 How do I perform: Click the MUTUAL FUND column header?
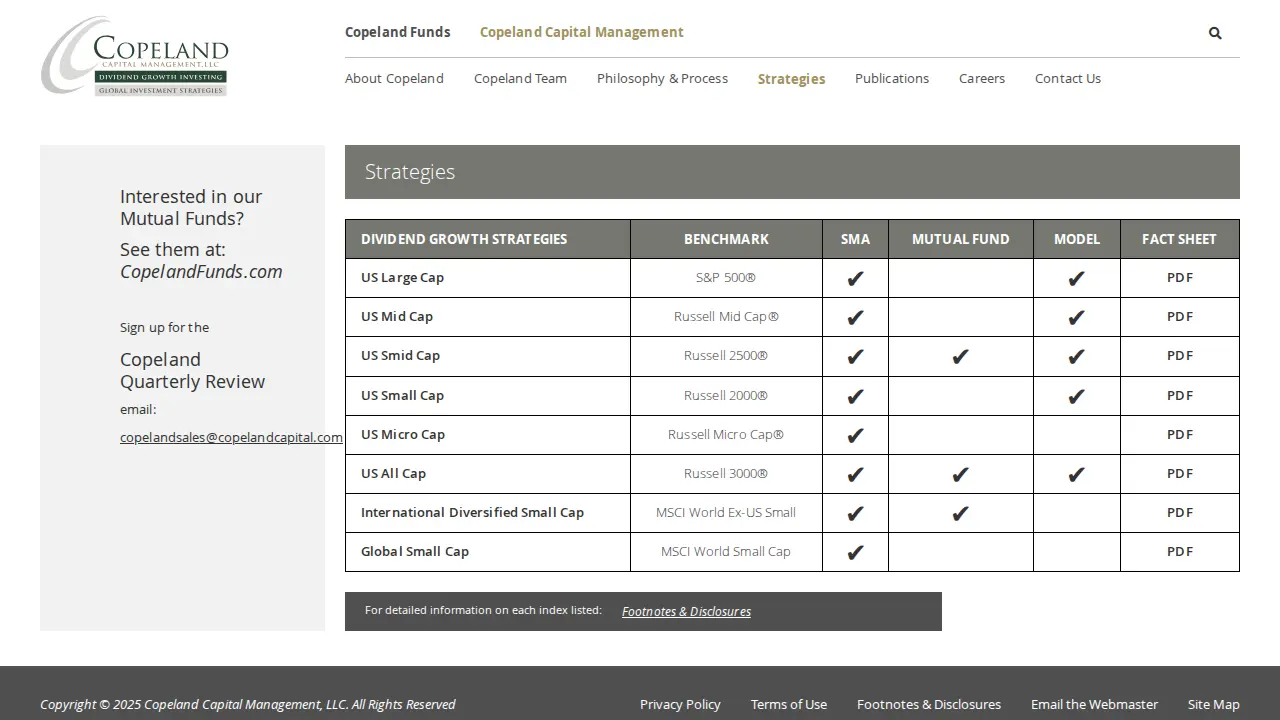(961, 239)
